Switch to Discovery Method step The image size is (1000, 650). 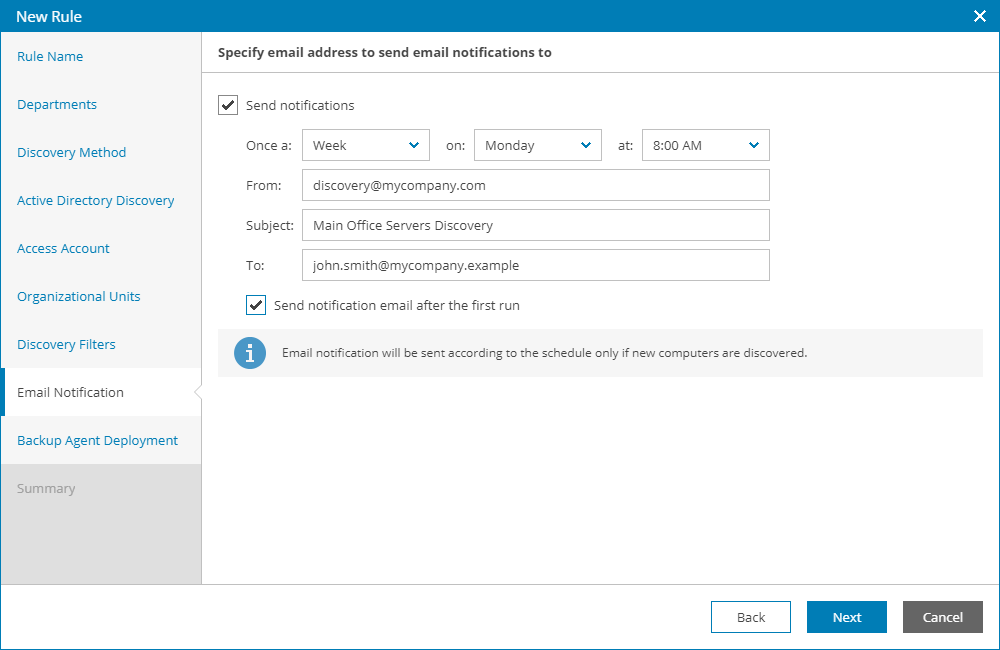72,153
